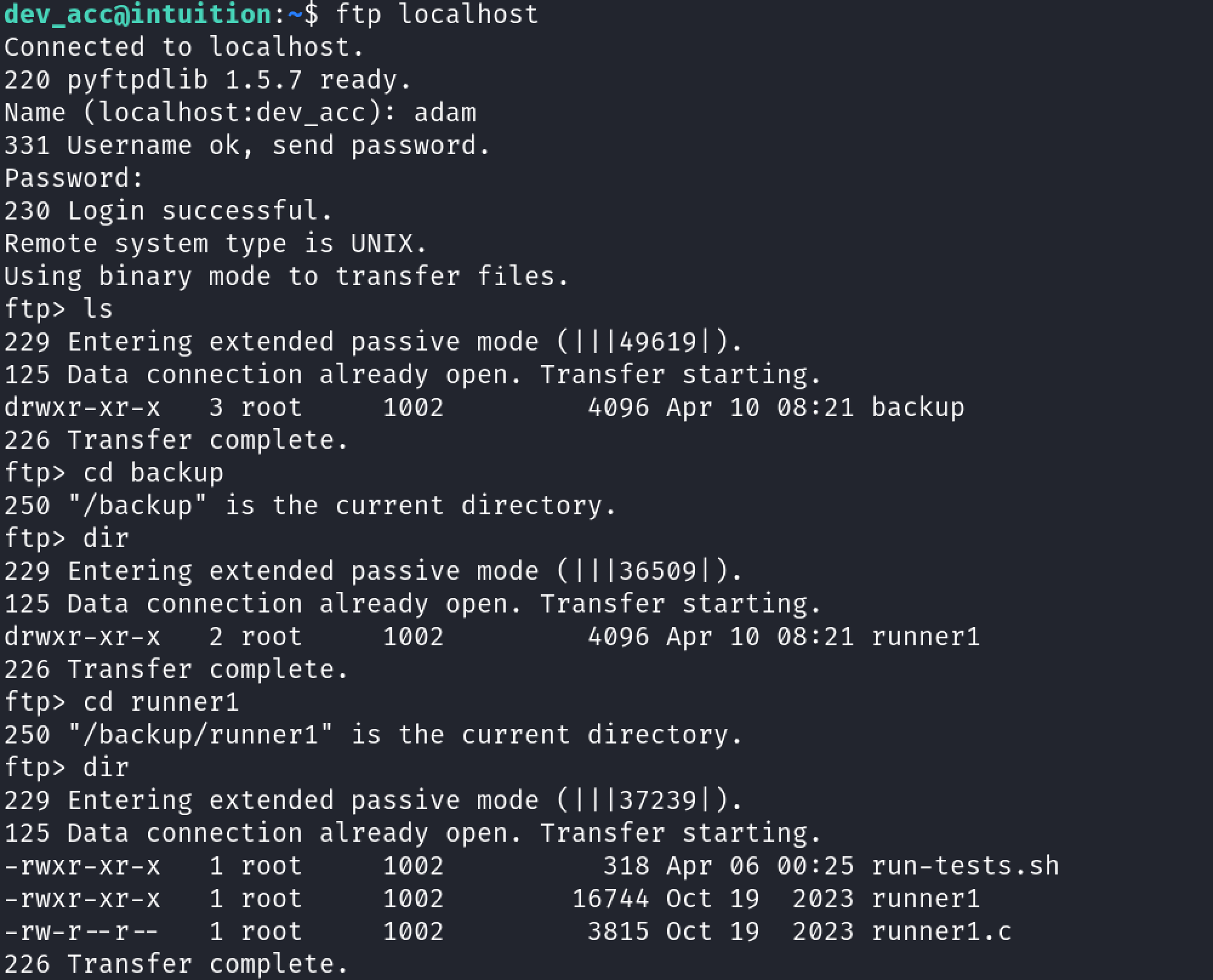The image size is (1213, 980).
Task: Click "220 pyftpdlib 1.5.7 ready." banner
Action: point(208,80)
